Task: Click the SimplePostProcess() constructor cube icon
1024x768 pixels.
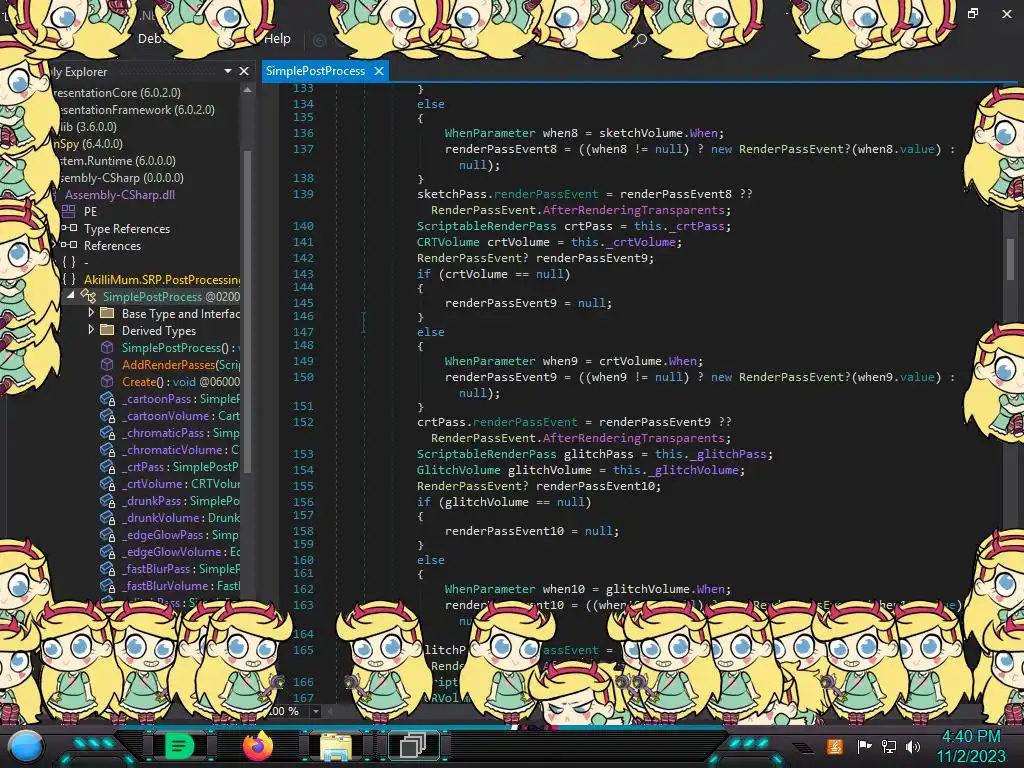Action: (107, 347)
